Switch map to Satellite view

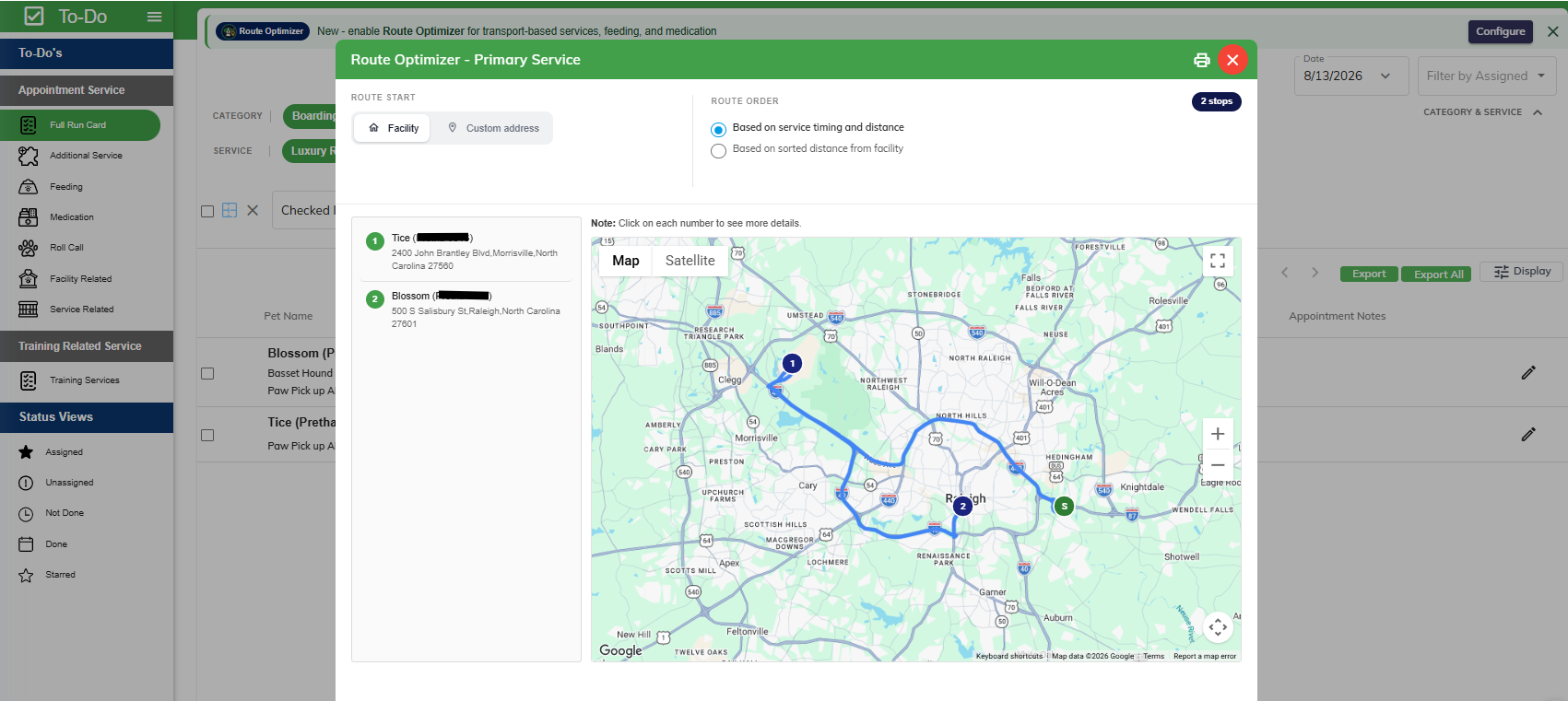click(x=690, y=261)
